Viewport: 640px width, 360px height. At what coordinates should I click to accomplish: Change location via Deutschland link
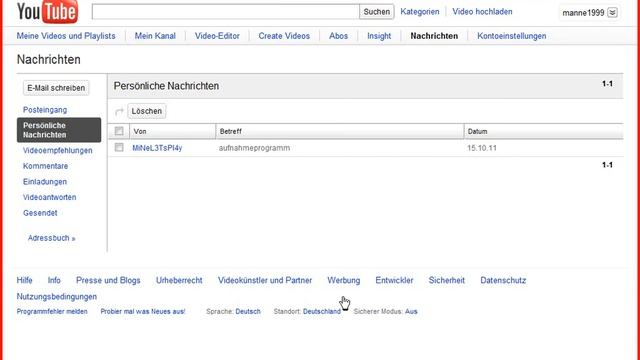pyautogui.click(x=322, y=311)
